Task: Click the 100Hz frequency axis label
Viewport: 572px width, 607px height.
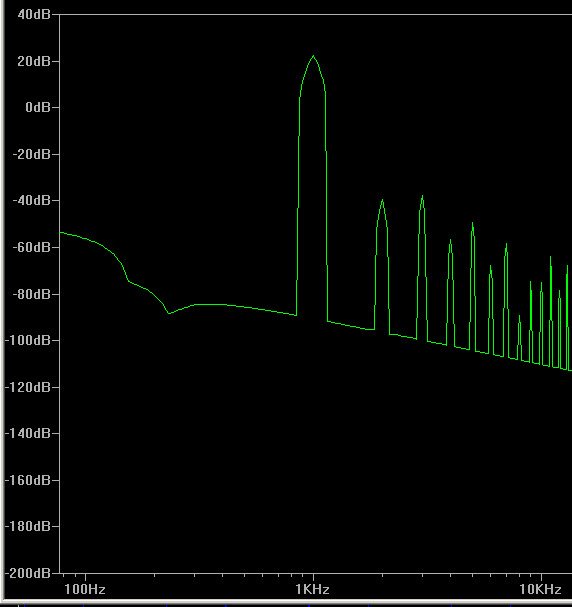Action: pyautogui.click(x=85, y=589)
